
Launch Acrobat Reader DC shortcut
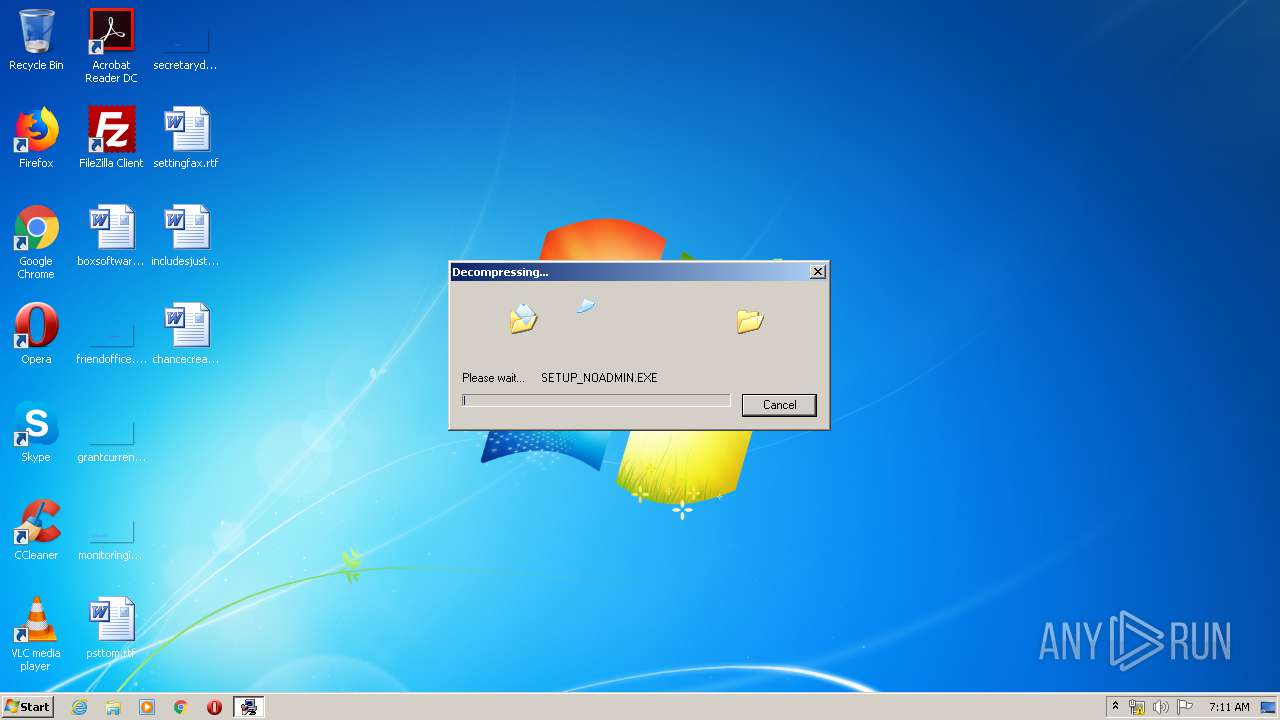click(x=111, y=46)
